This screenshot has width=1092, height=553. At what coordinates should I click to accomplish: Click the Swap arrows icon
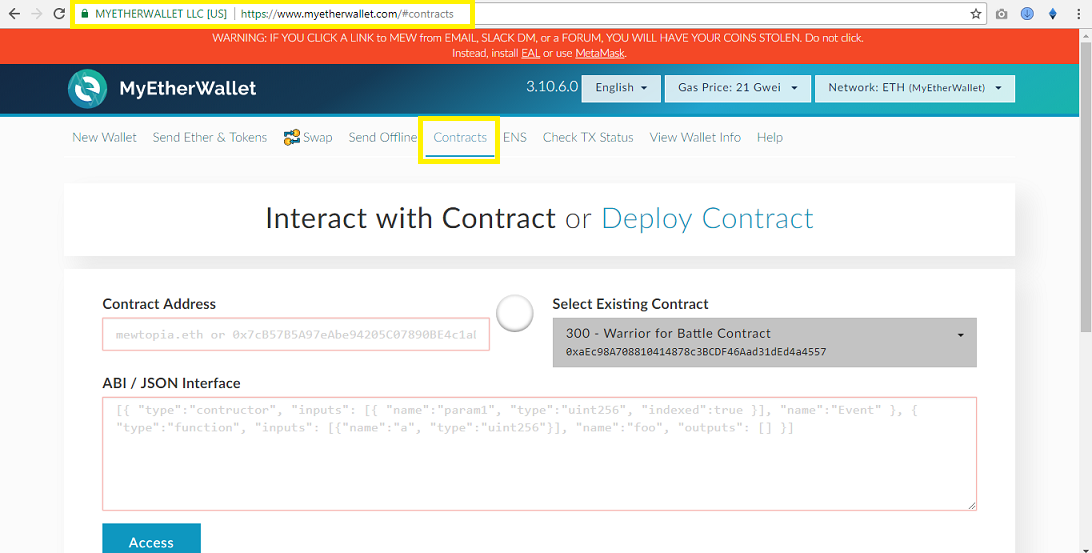click(x=292, y=137)
